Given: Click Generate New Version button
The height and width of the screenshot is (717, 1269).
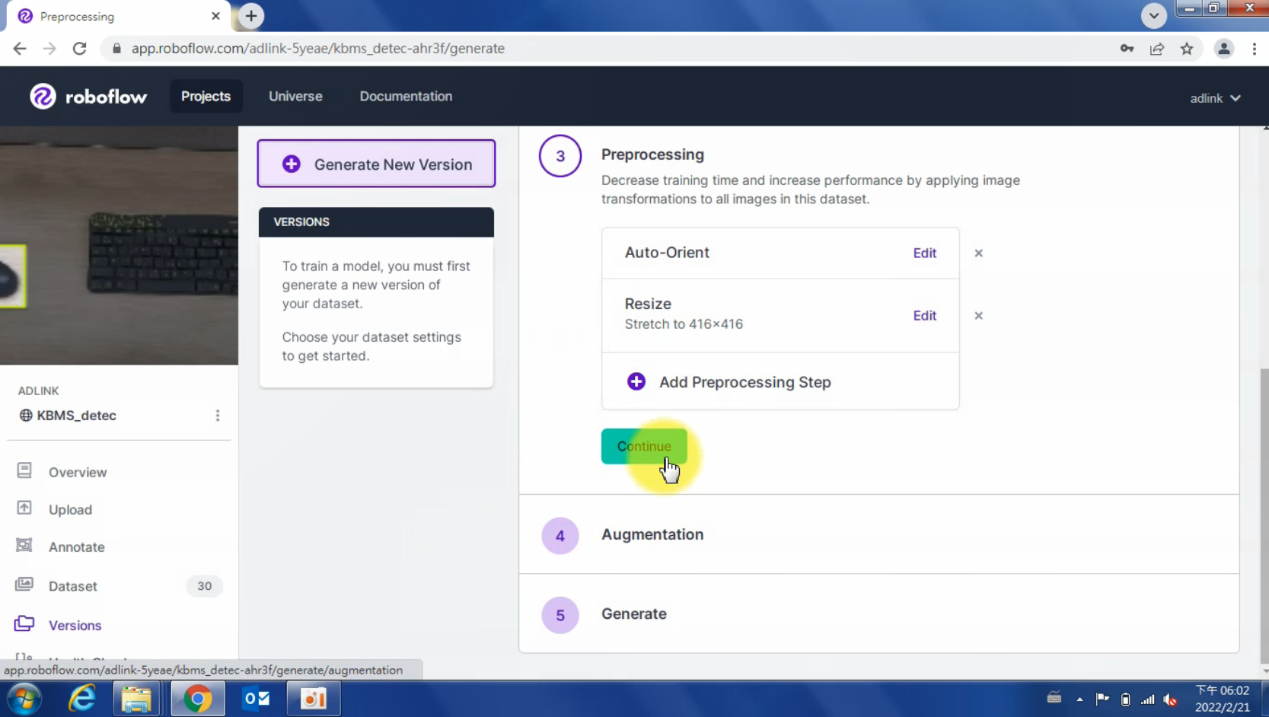Looking at the screenshot, I should 376,164.
